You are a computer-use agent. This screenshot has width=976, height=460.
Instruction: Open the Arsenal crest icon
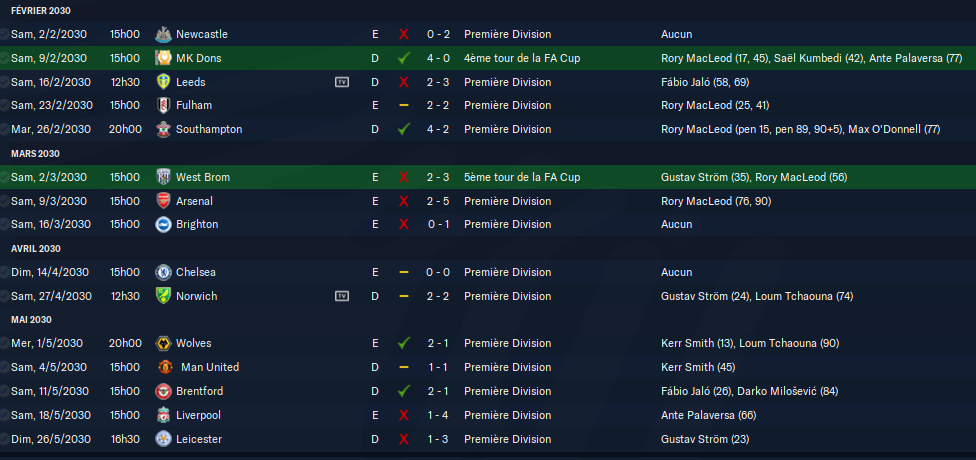tap(163, 201)
